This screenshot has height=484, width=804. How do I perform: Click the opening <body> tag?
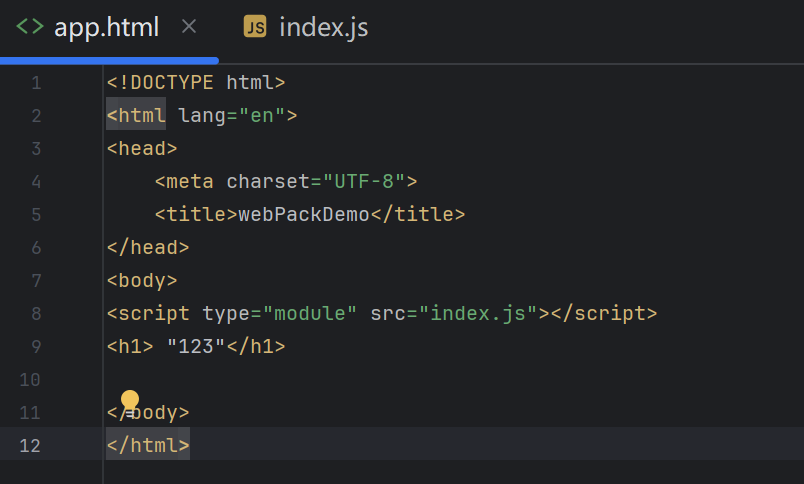click(142, 280)
